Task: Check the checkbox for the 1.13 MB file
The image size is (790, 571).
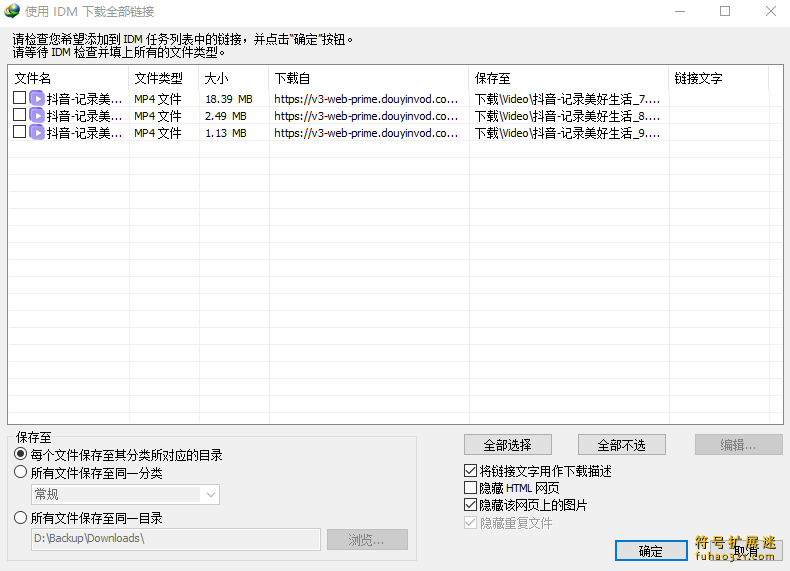Action: click(x=20, y=132)
